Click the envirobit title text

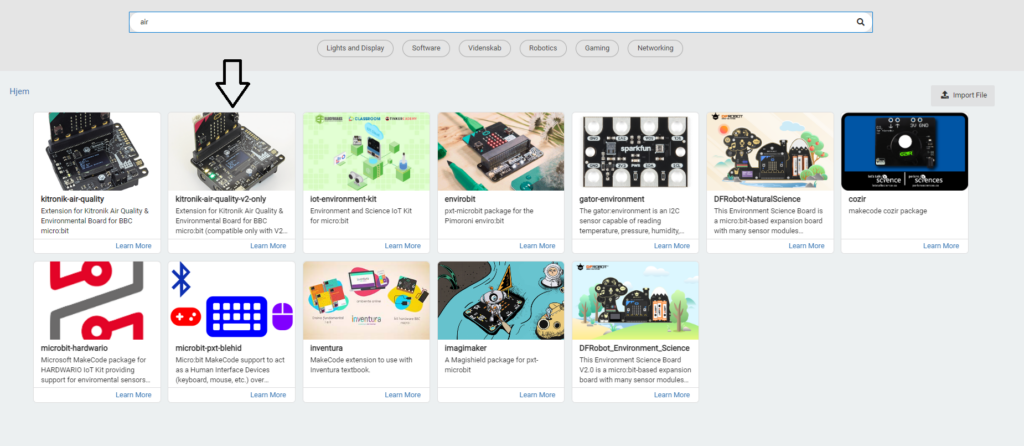(x=461, y=199)
